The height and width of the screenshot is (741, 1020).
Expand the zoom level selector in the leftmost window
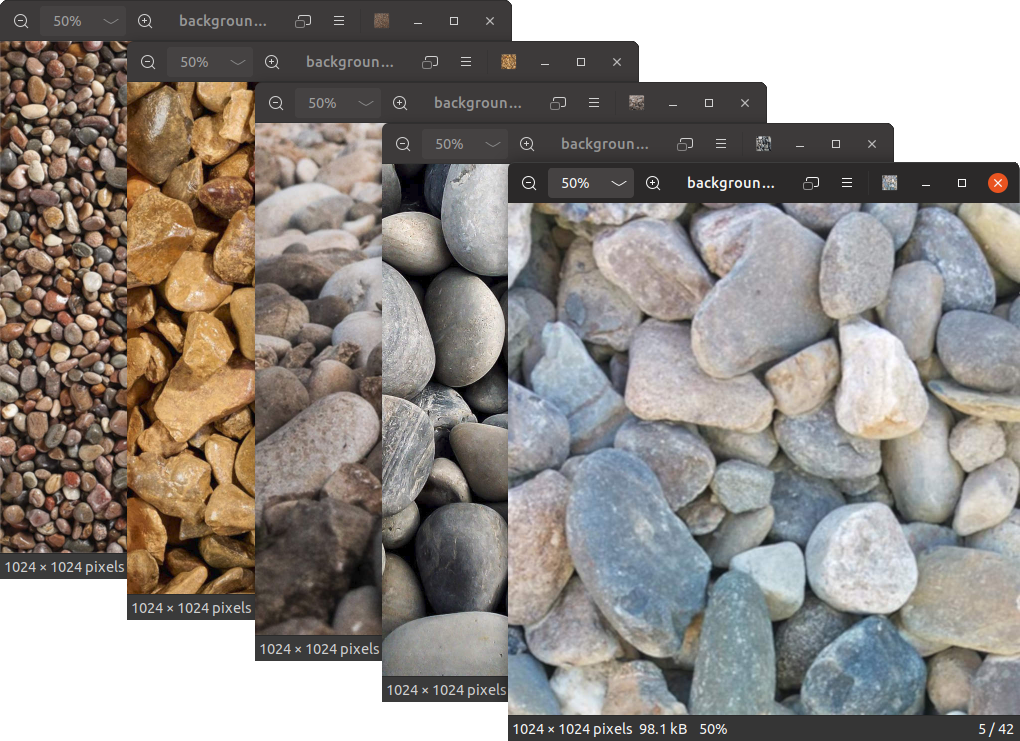pos(82,20)
